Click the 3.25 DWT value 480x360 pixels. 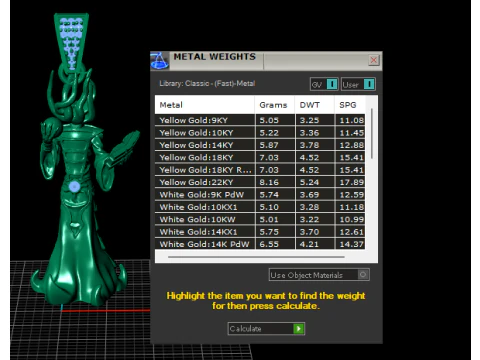pos(309,120)
